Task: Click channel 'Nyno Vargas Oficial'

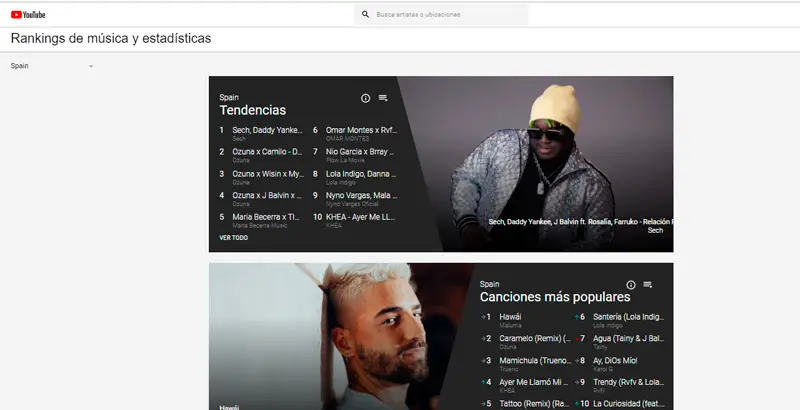Action: pyautogui.click(x=352, y=203)
